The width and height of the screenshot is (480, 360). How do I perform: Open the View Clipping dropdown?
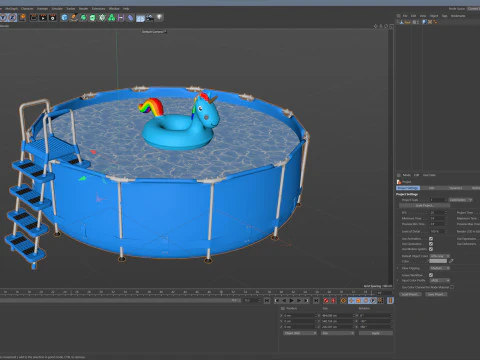tap(440, 268)
